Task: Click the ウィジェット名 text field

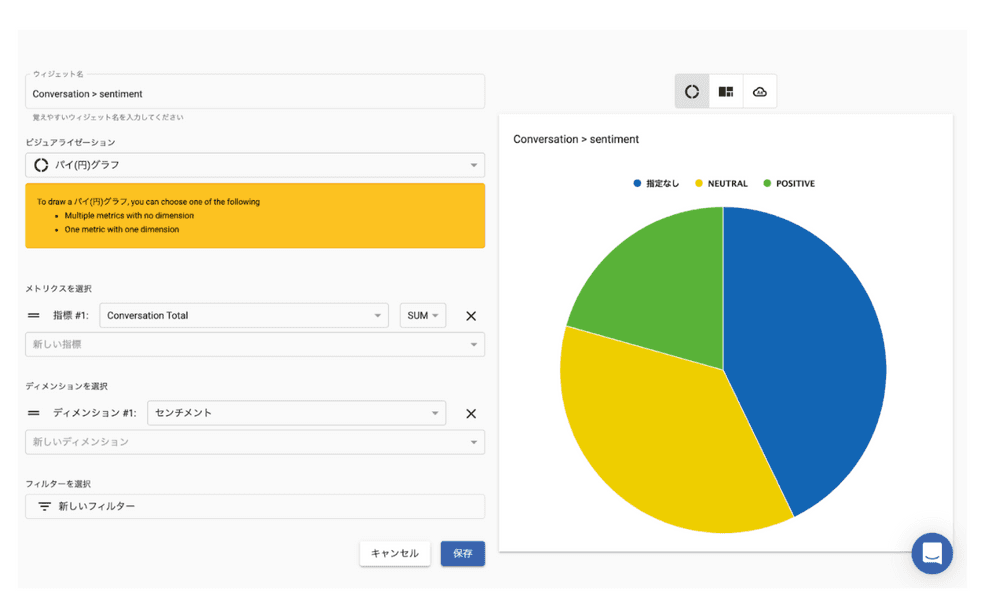Action: pos(255,94)
